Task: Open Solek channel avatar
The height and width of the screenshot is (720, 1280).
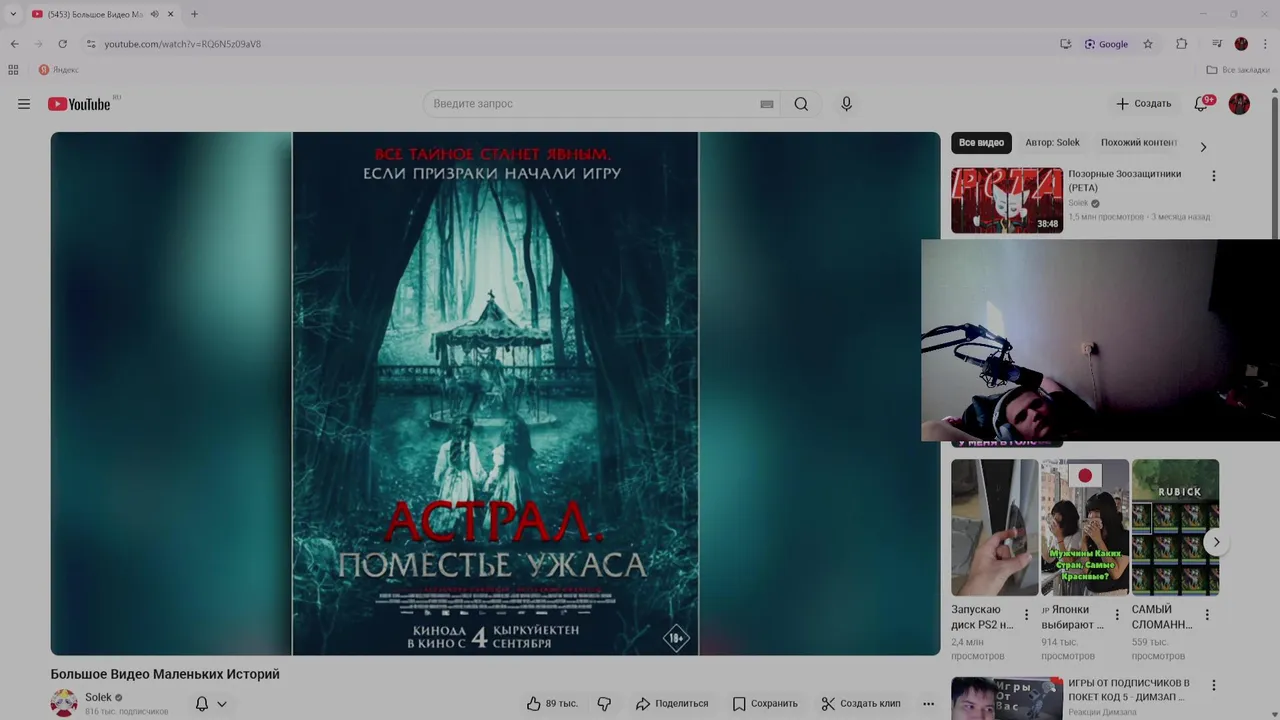Action: (x=64, y=703)
